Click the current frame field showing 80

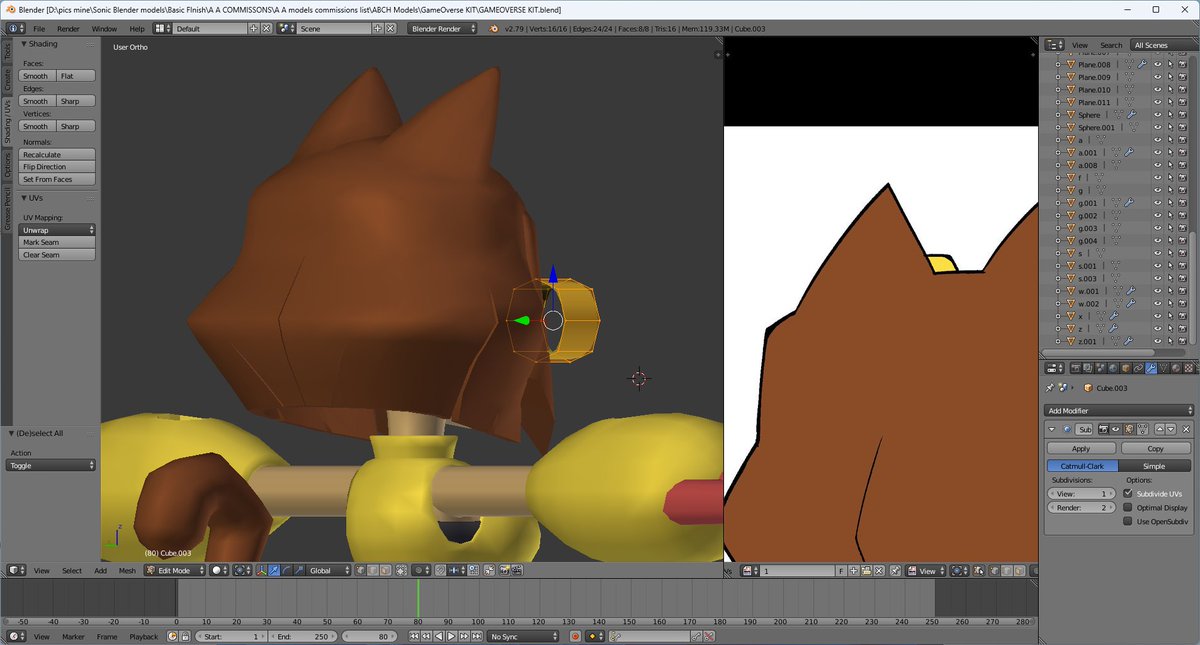click(369, 636)
